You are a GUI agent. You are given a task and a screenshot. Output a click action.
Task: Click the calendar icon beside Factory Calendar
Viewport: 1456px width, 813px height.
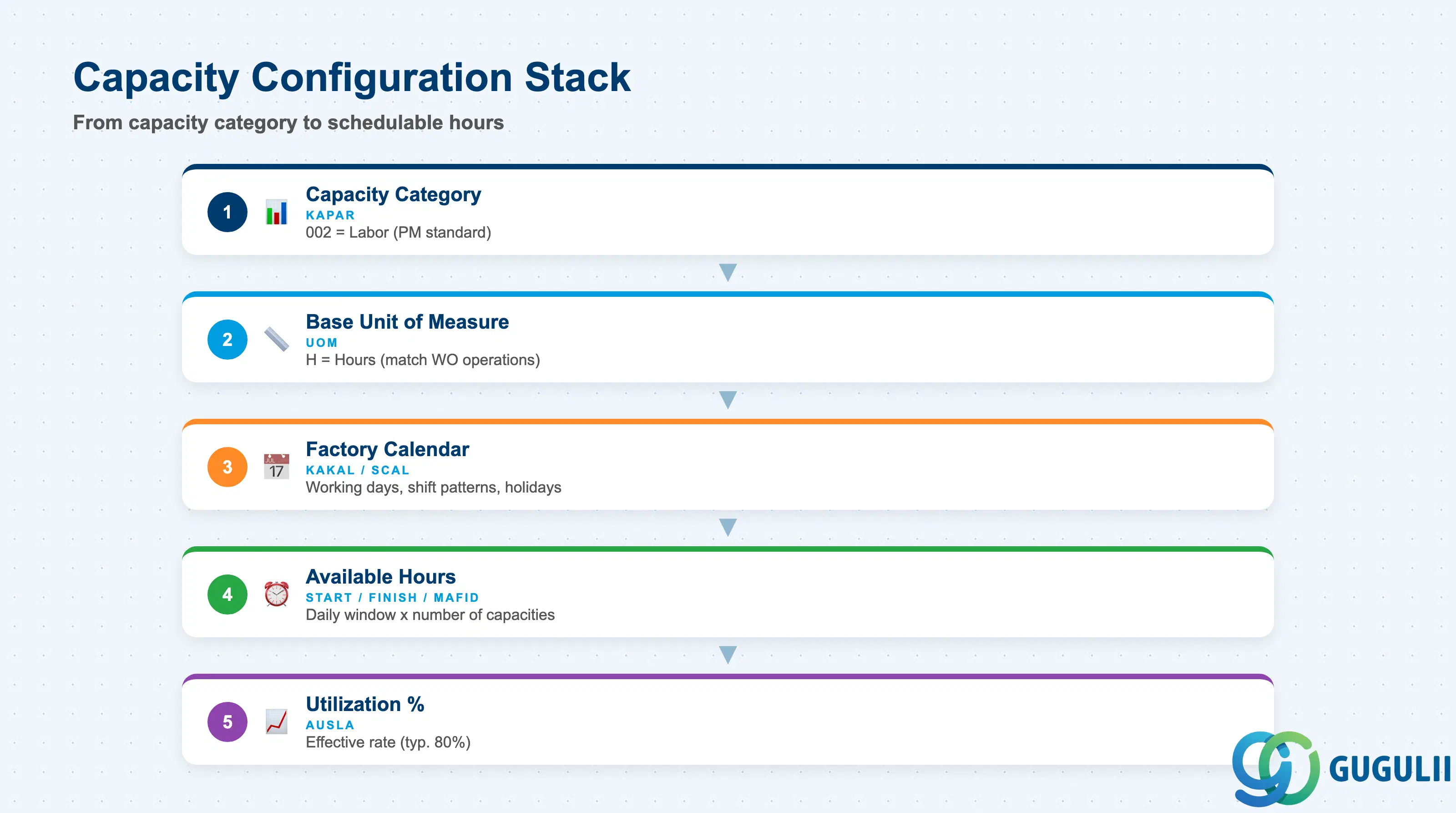coord(276,467)
